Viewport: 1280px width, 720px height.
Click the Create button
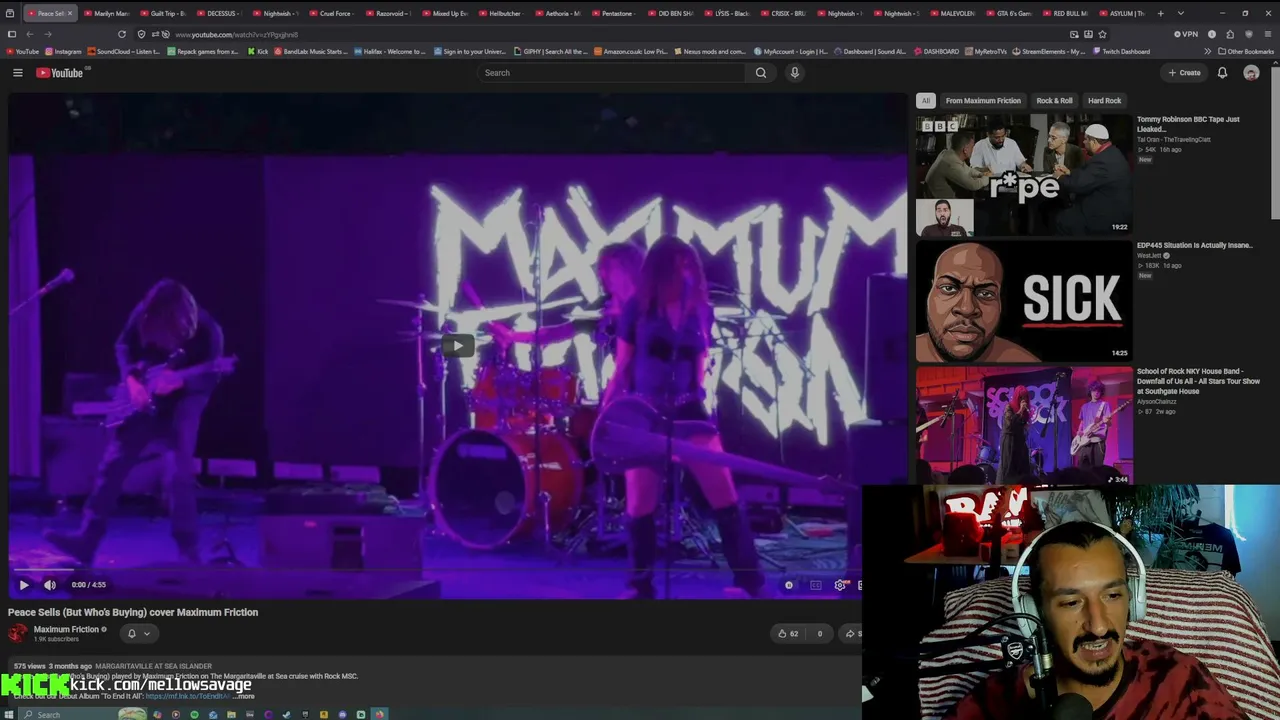click(1185, 73)
